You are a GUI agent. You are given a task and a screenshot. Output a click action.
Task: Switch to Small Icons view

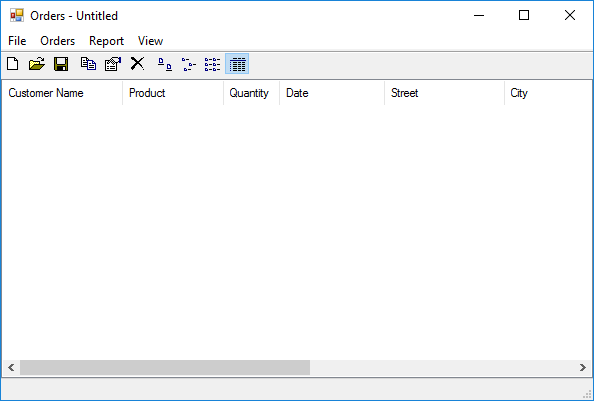[x=189, y=64]
